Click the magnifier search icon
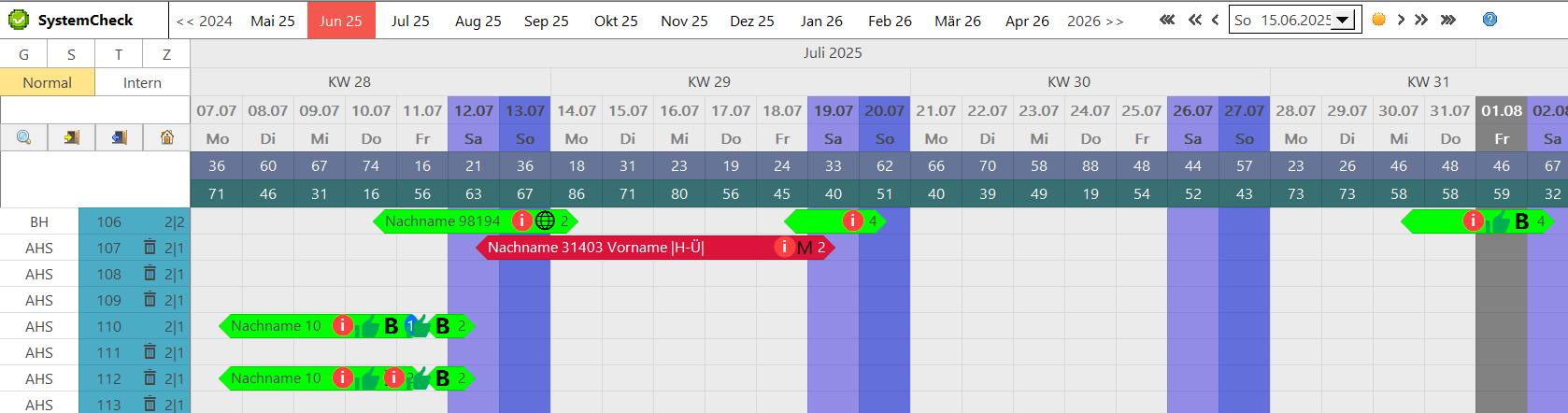1568x413 pixels. [24, 137]
